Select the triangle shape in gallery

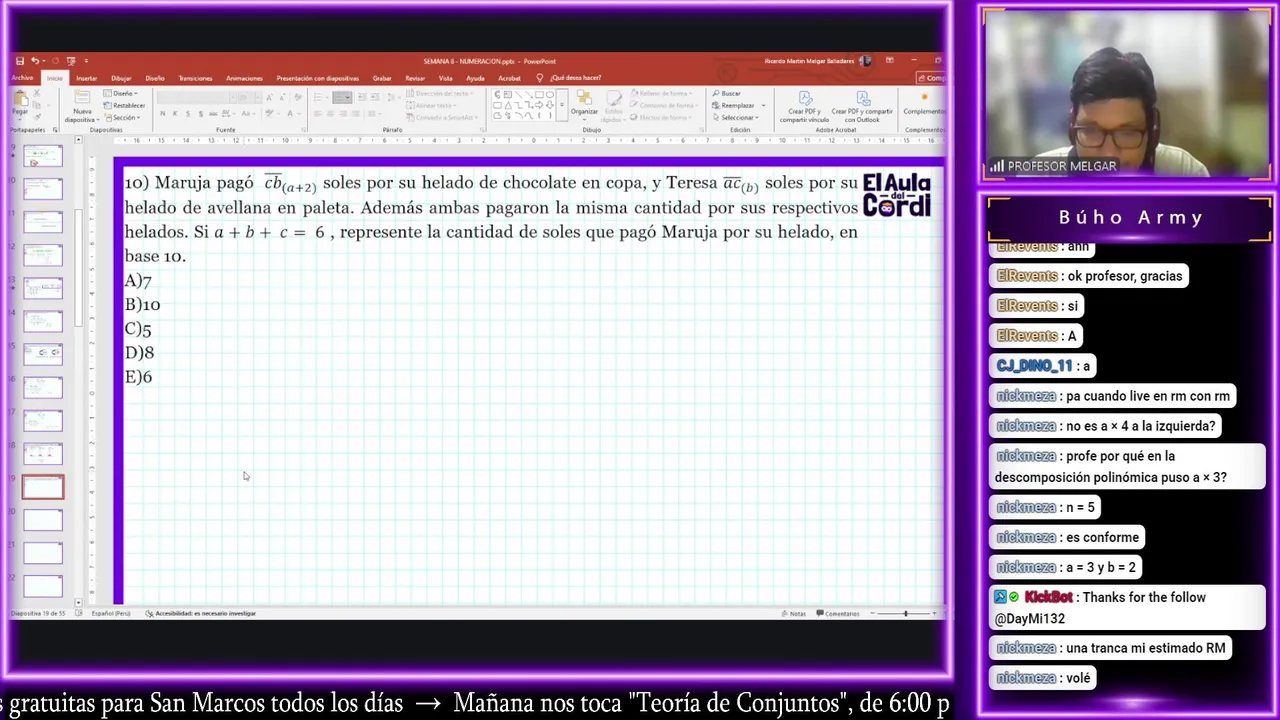pos(508,105)
